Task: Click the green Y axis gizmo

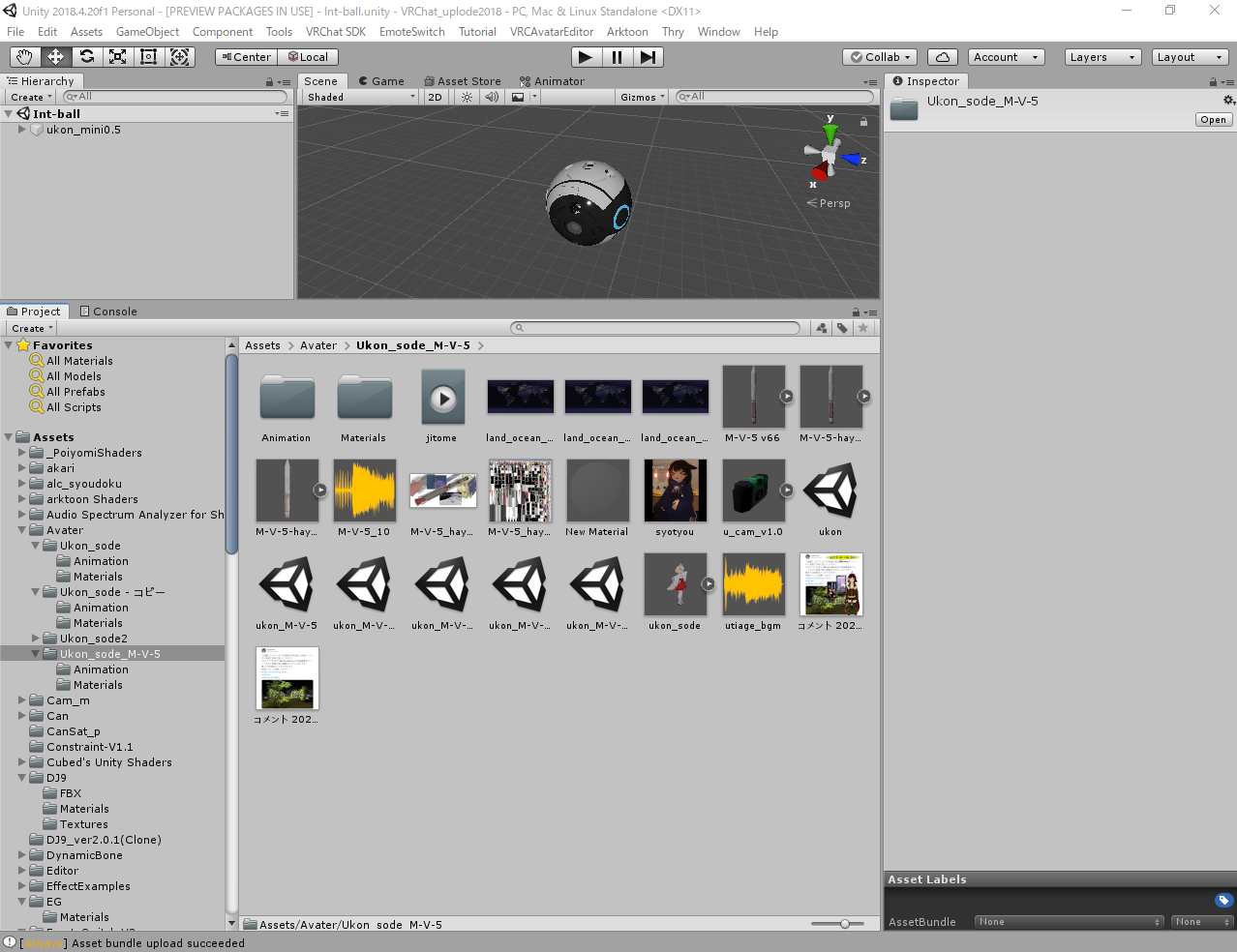Action: pyautogui.click(x=830, y=132)
